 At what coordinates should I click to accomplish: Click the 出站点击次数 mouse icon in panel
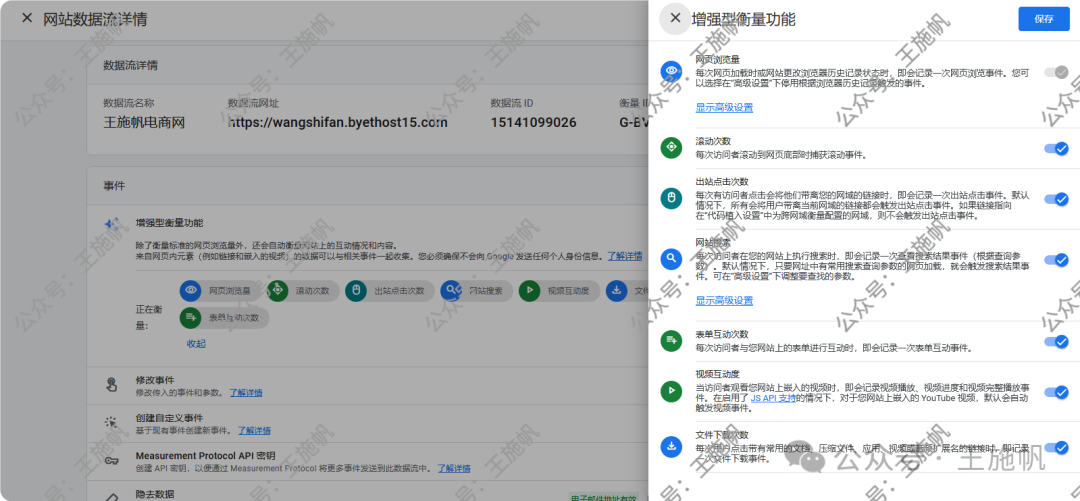coord(671,198)
